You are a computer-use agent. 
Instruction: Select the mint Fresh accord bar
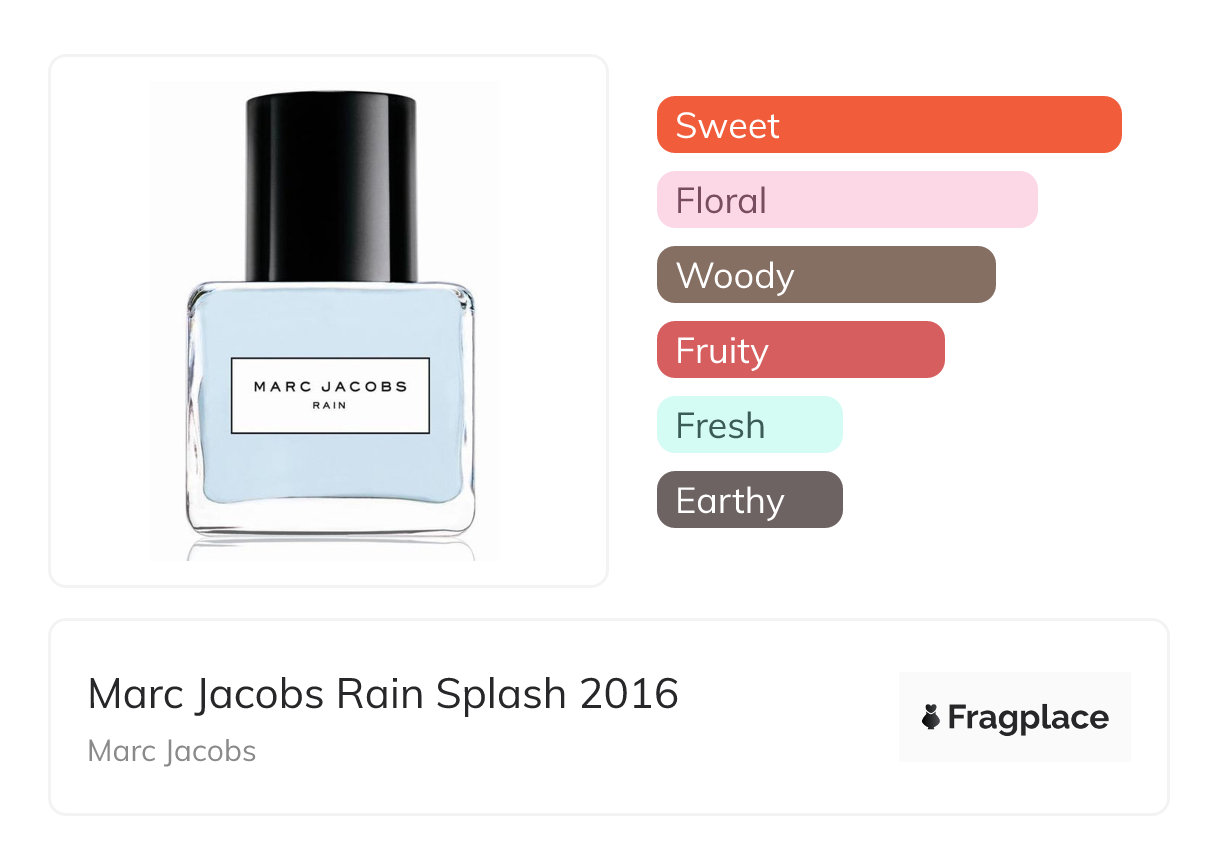coord(750,425)
